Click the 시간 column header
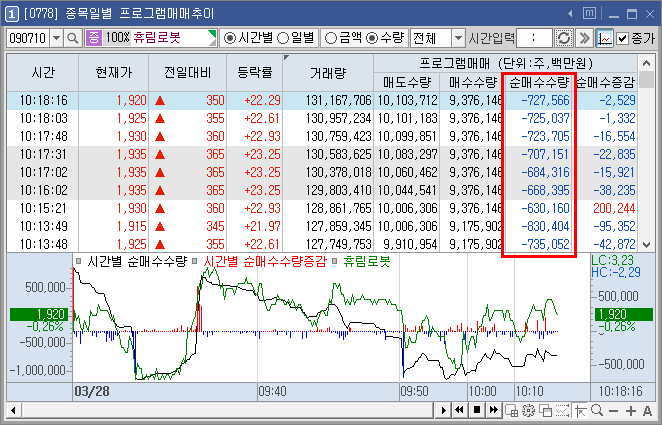The image size is (662, 425). coord(43,73)
